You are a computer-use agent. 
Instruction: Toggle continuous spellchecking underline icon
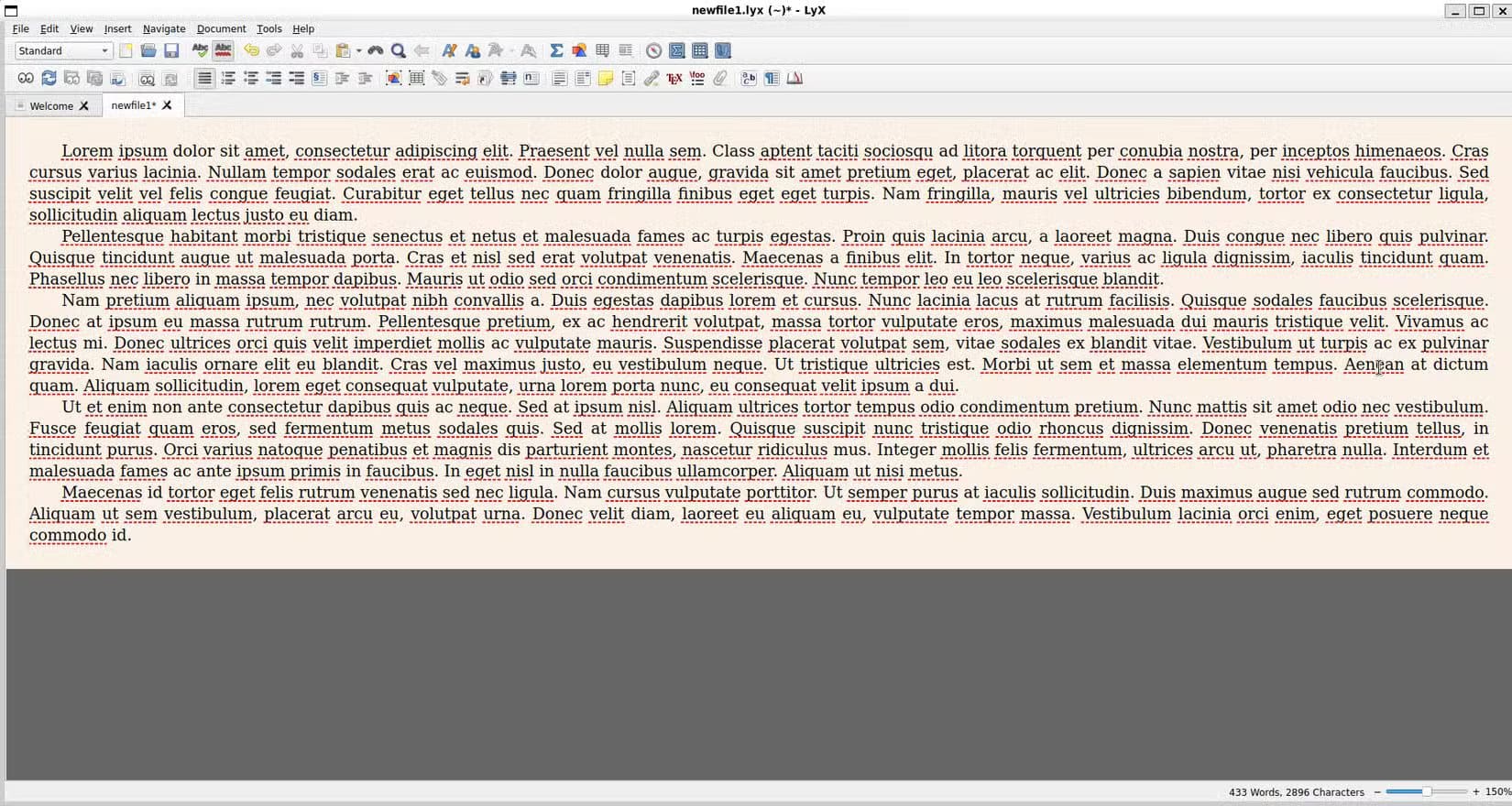pyautogui.click(x=223, y=51)
